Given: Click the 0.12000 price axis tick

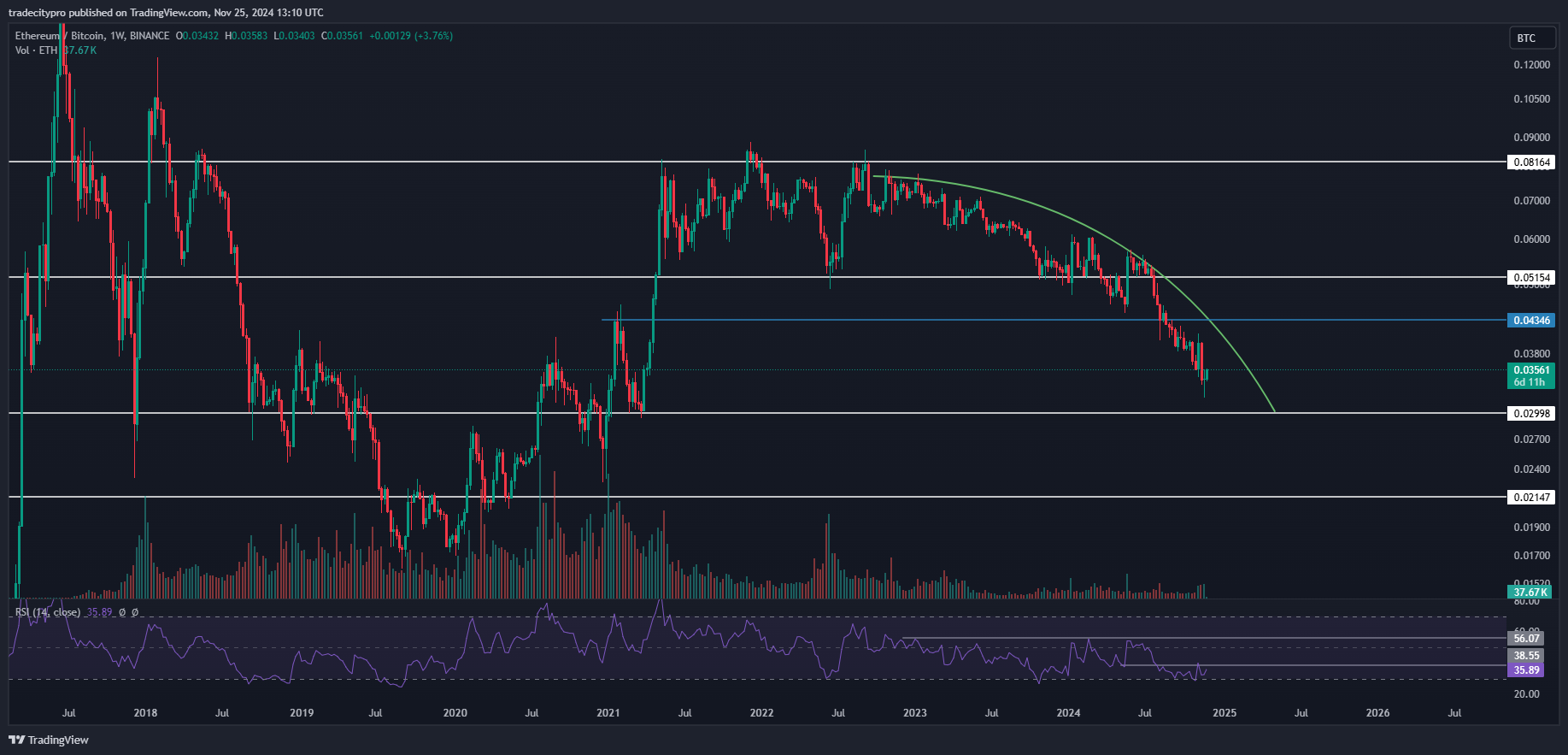Looking at the screenshot, I should [1531, 65].
